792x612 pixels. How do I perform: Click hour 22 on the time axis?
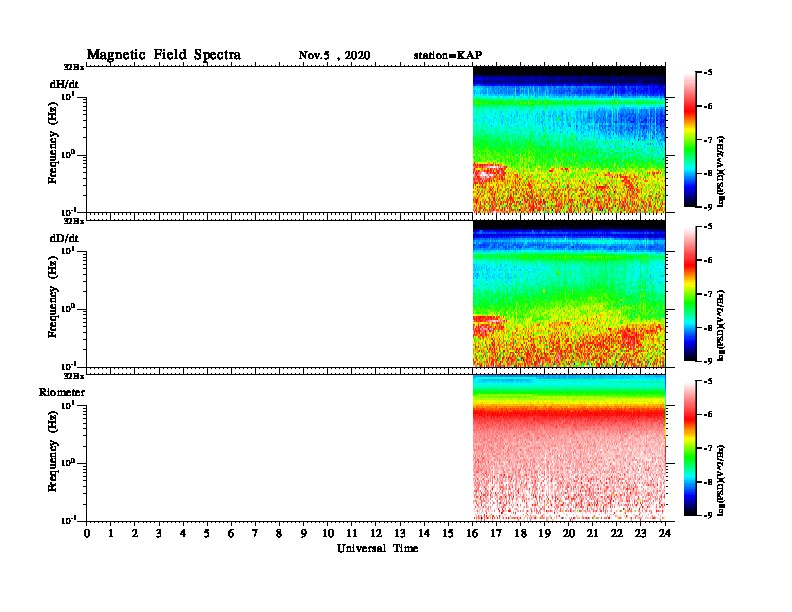617,534
